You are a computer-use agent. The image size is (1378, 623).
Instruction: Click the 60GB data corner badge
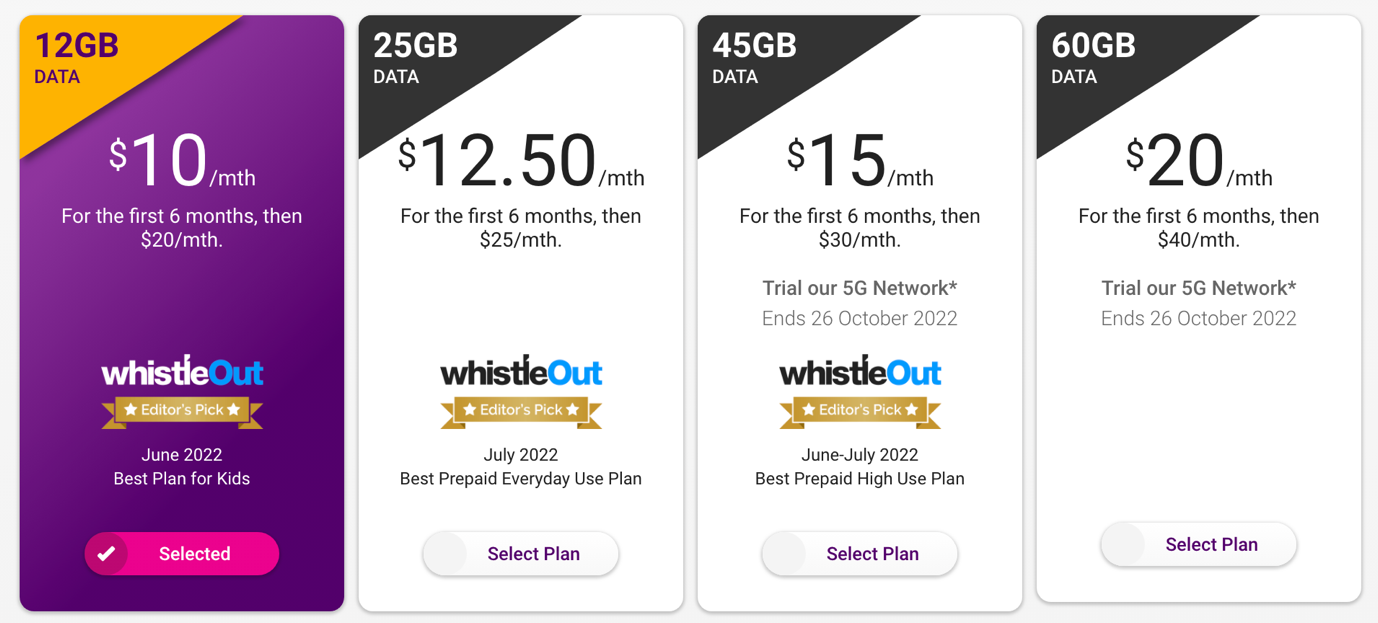click(x=1096, y=60)
